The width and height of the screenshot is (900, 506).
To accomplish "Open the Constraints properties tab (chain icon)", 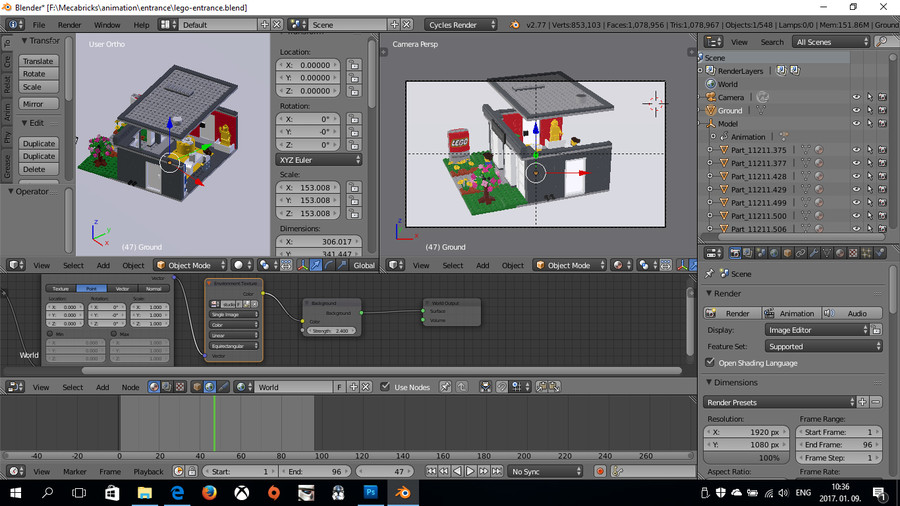I will click(x=801, y=253).
